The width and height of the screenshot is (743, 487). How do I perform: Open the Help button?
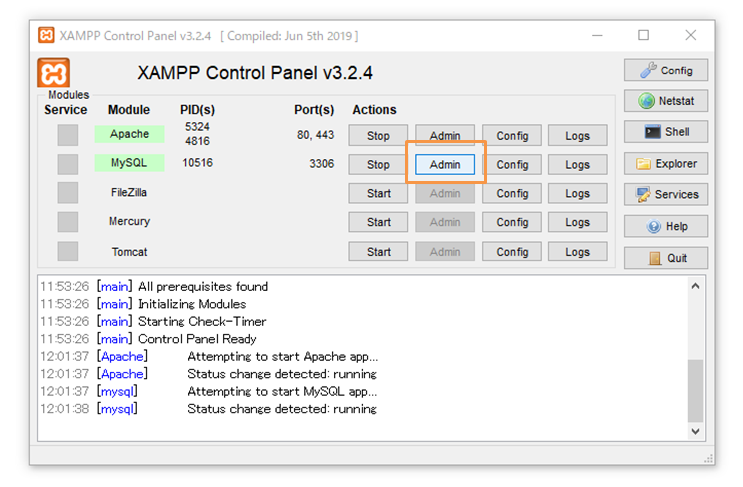(666, 226)
